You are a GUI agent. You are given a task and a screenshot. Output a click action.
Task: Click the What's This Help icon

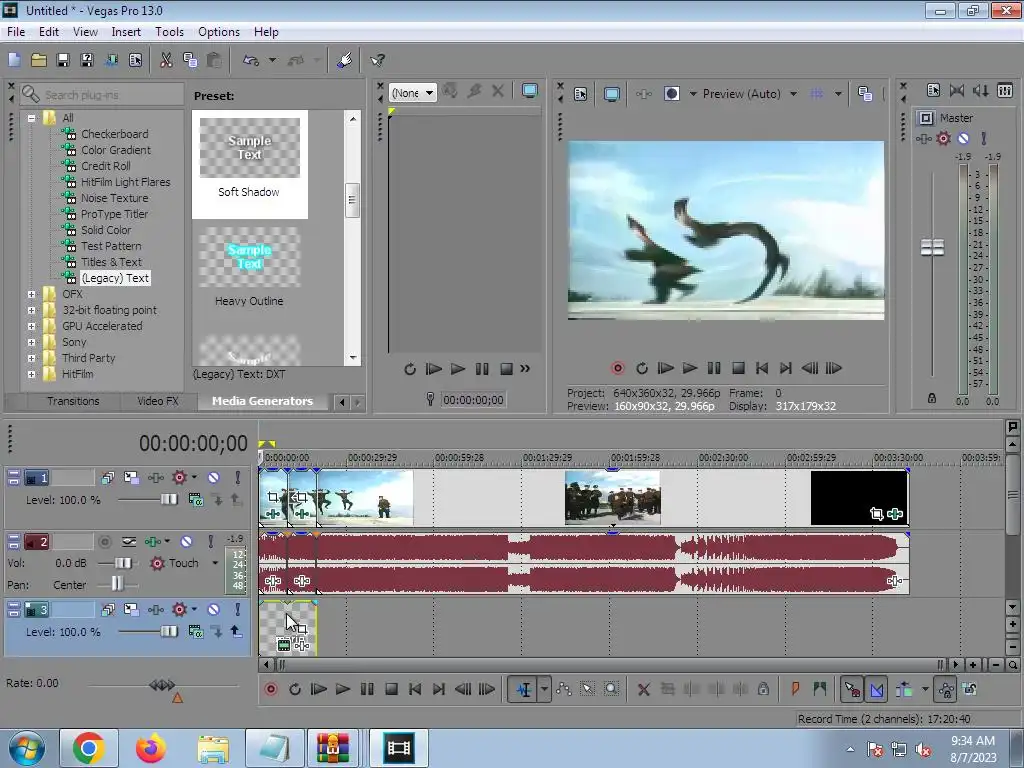point(377,60)
